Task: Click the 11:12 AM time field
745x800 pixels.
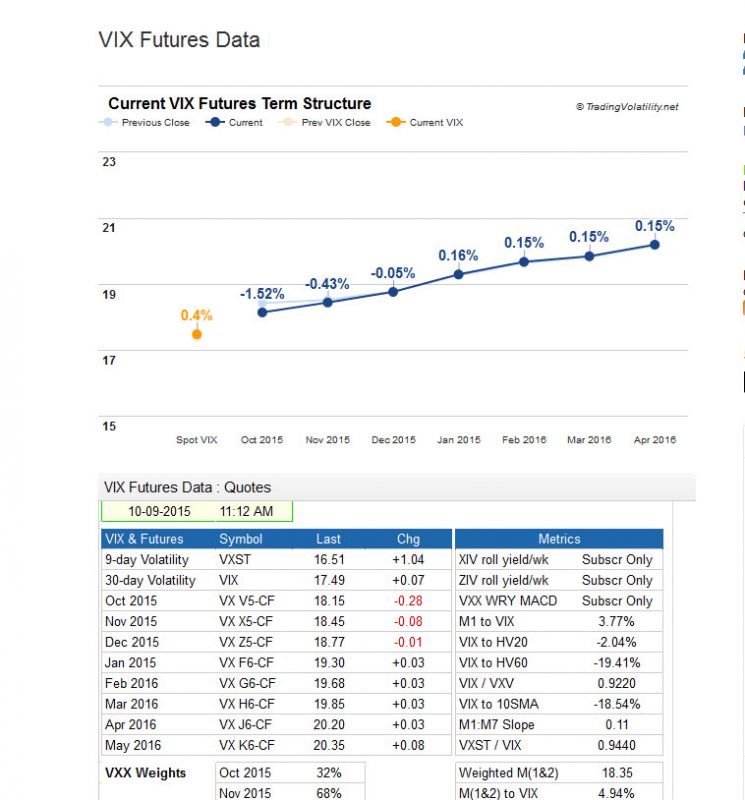Action: [x=254, y=512]
